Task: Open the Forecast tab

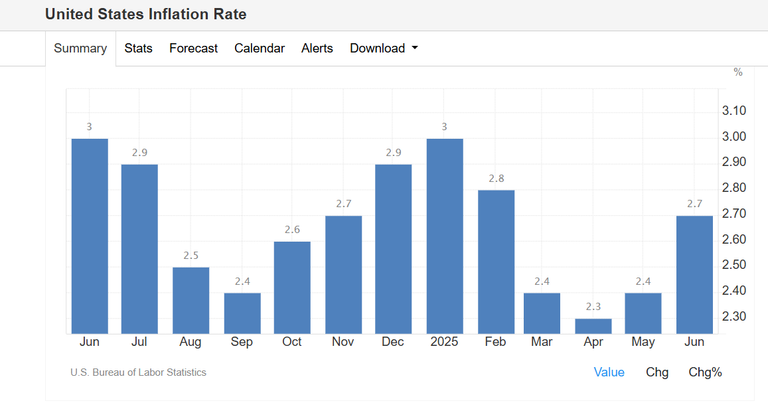Action: (193, 48)
